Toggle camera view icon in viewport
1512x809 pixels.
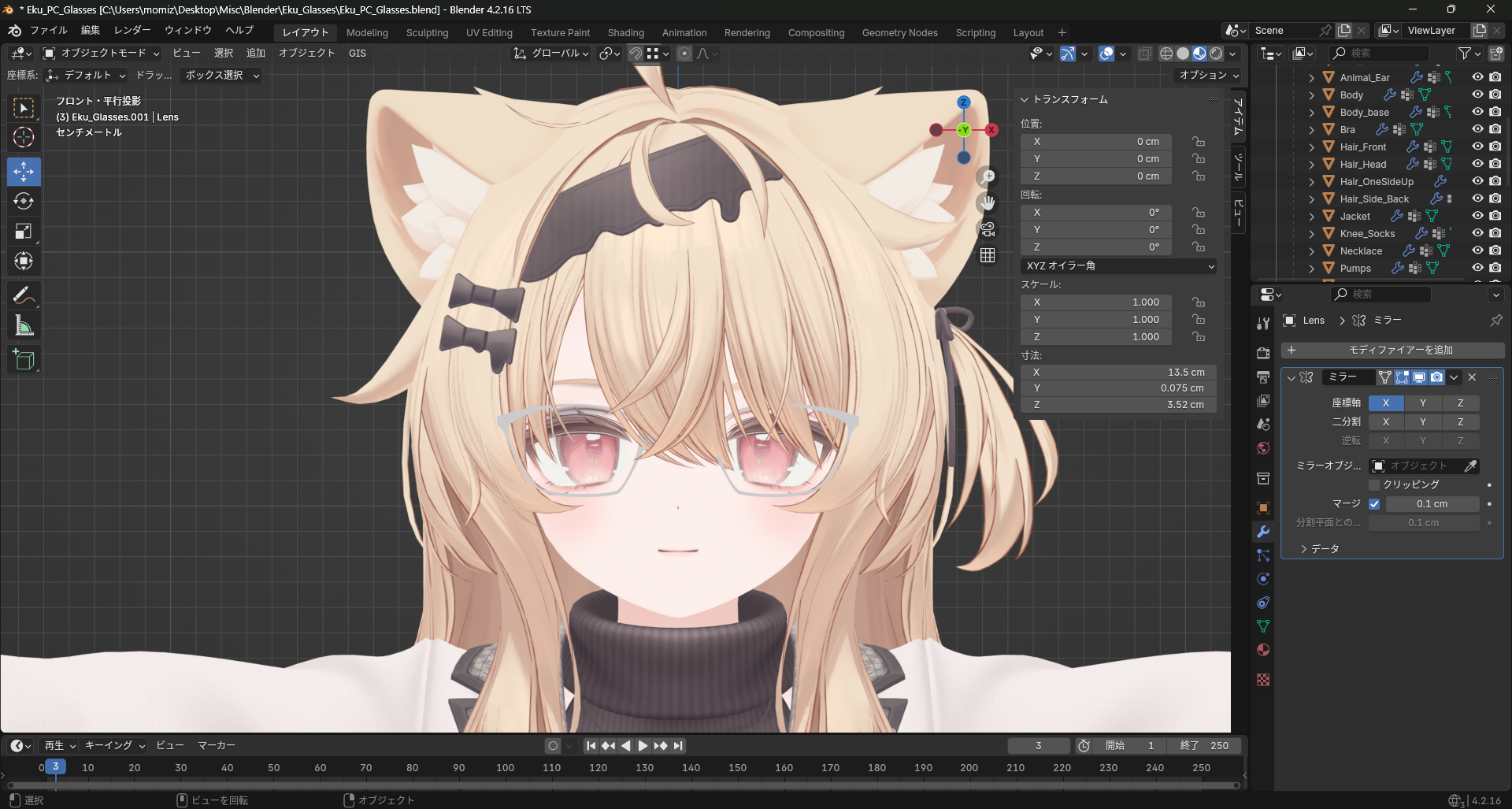pyautogui.click(x=988, y=229)
